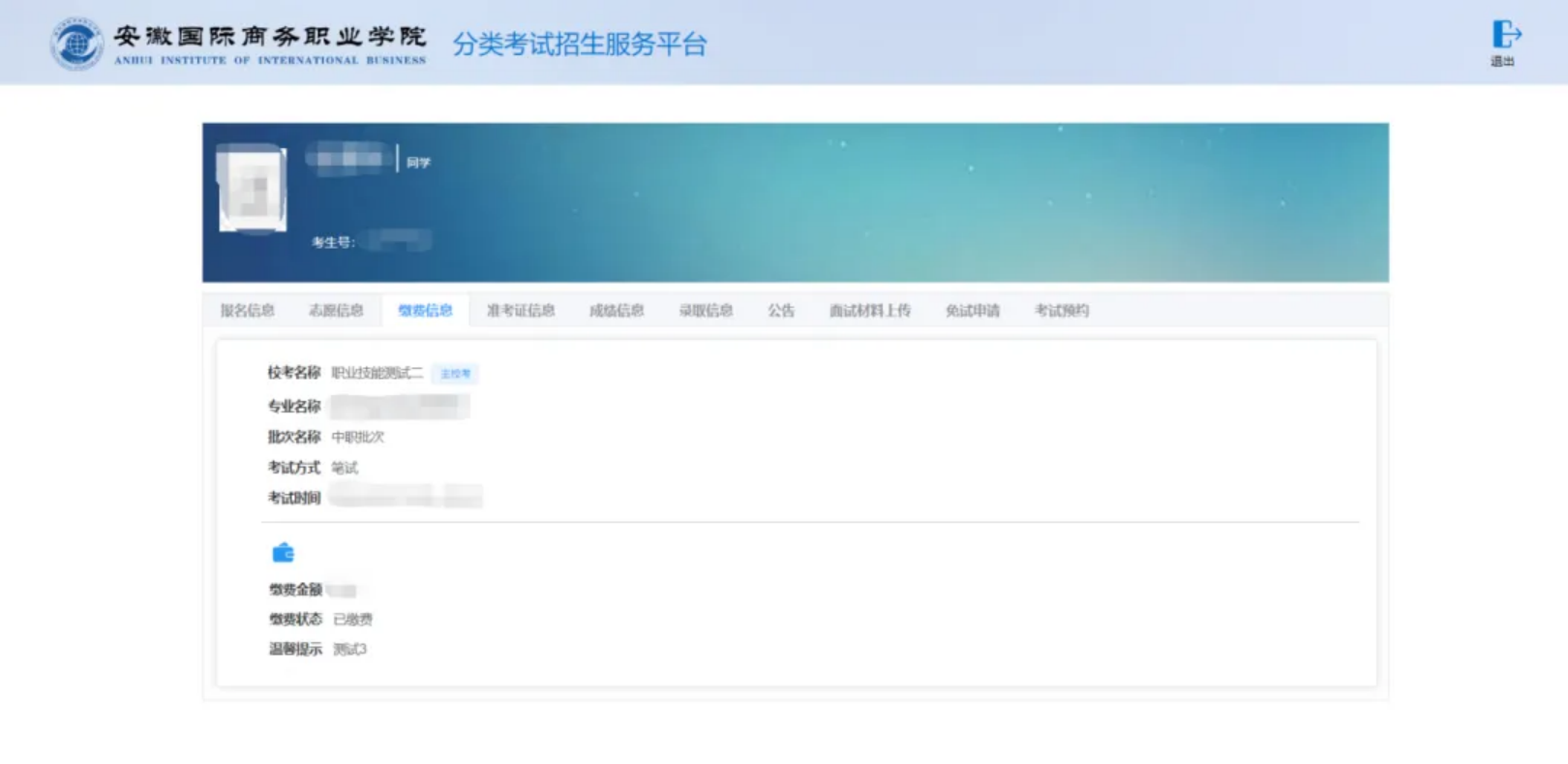Select the 笔试 exam method value
This screenshot has width=1568, height=764.
click(345, 468)
